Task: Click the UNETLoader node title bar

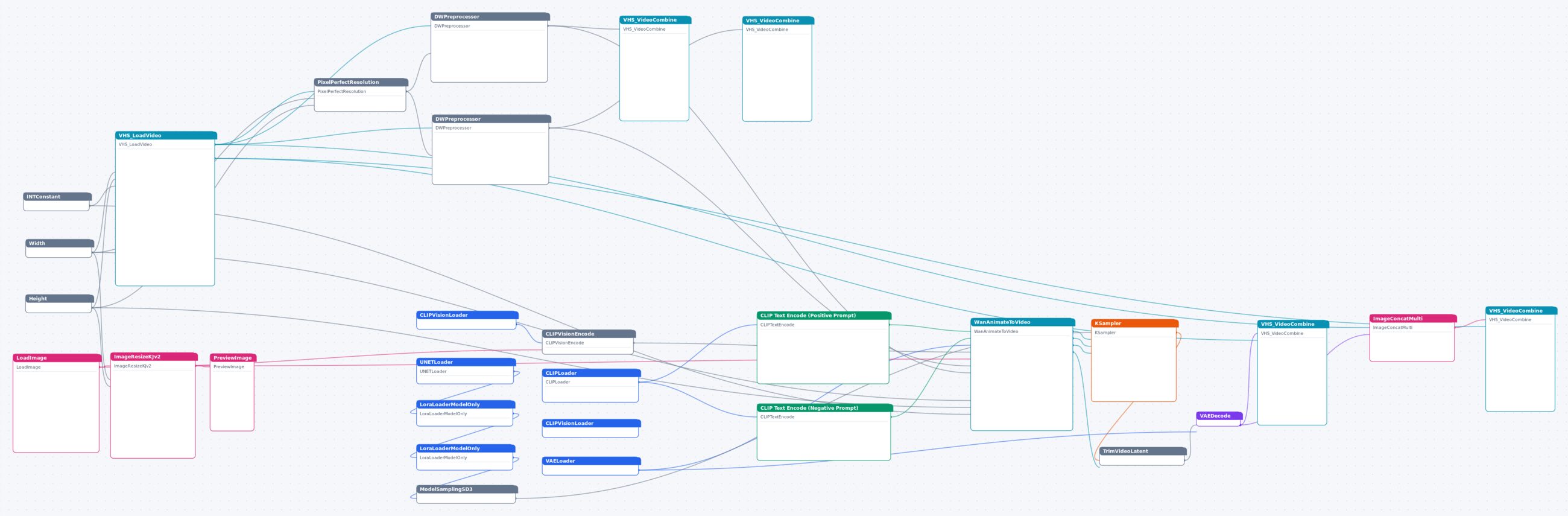Action: tap(466, 362)
